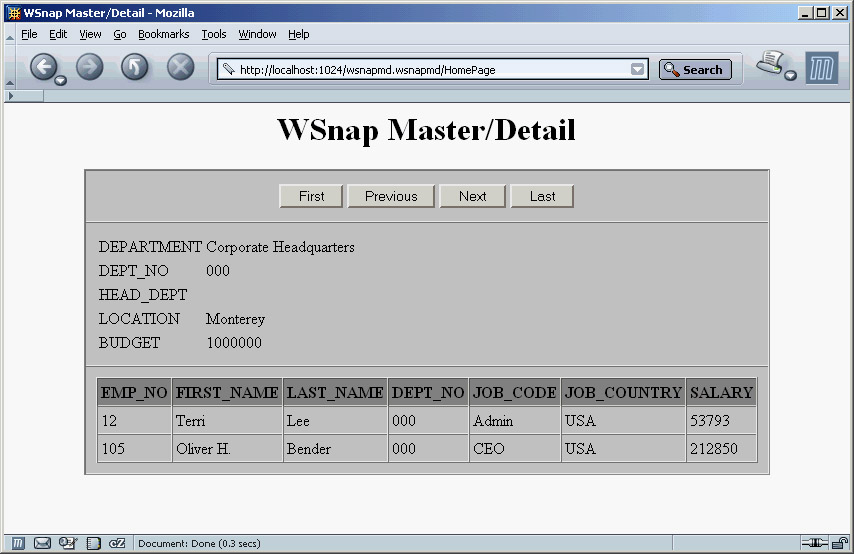Open Mail component icon in status bar
The image size is (854, 554).
42,543
